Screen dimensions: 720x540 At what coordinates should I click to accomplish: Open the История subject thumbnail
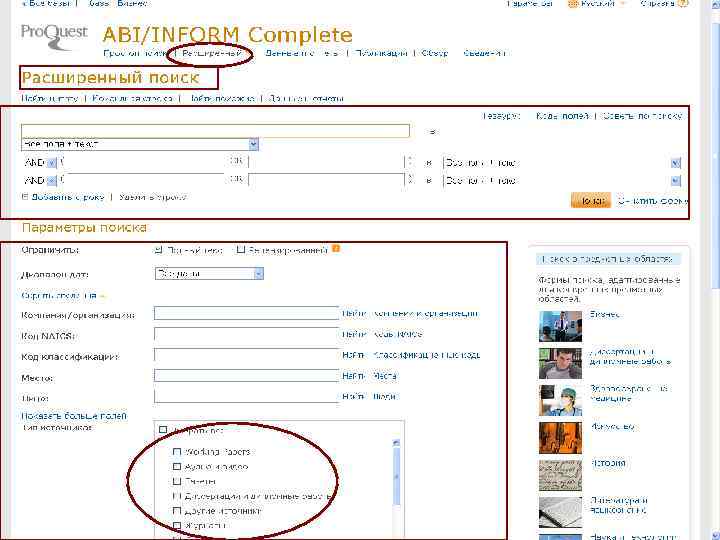click(x=560, y=475)
